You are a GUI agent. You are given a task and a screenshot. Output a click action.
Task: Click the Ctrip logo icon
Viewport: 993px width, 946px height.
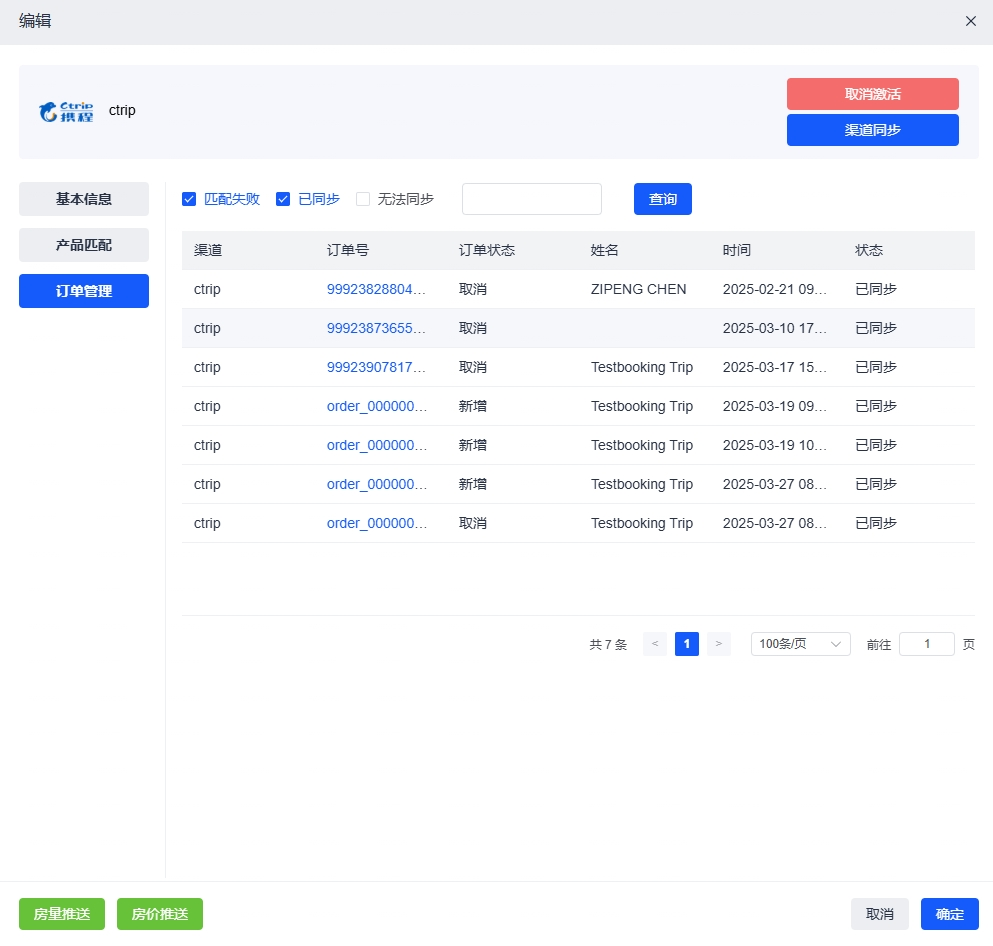66,111
